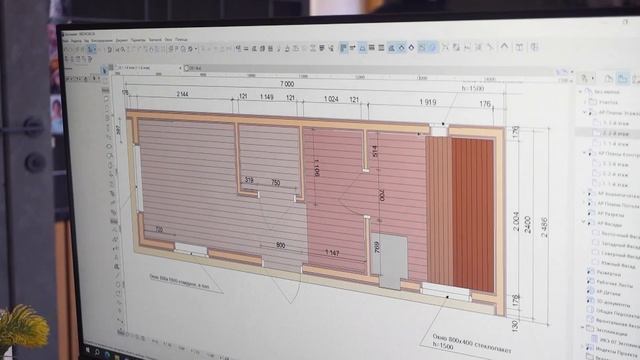Click the 1 149 dimension text

pos(267,97)
